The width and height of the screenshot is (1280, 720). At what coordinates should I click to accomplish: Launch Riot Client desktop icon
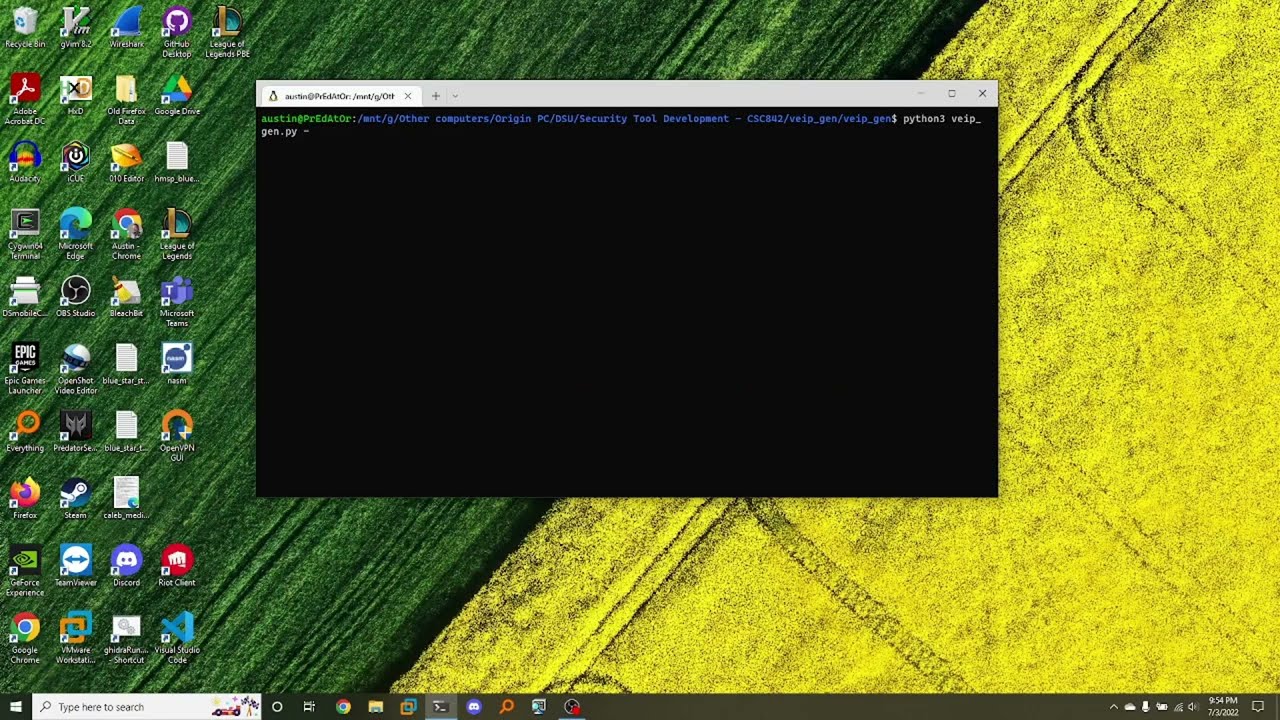[177, 566]
